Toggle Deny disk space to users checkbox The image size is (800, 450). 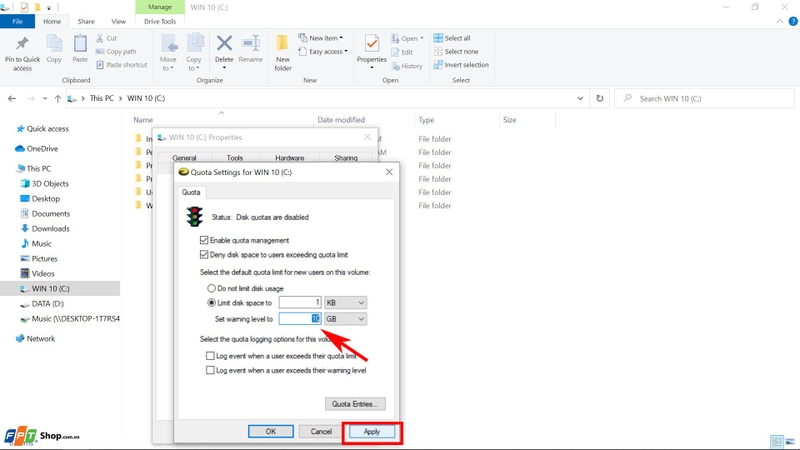pyautogui.click(x=204, y=255)
